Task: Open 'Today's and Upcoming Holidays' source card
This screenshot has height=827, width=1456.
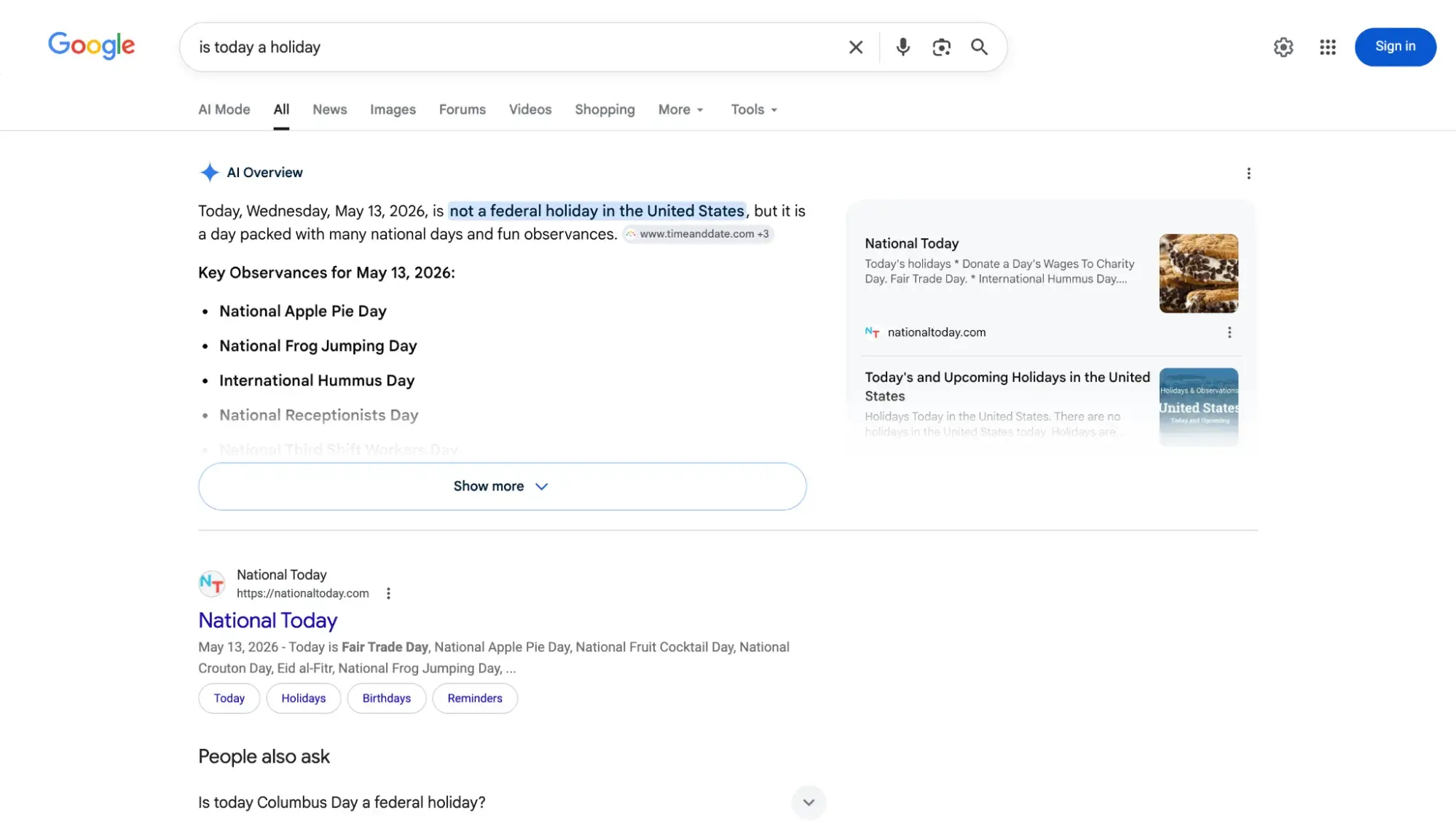Action: [1007, 386]
